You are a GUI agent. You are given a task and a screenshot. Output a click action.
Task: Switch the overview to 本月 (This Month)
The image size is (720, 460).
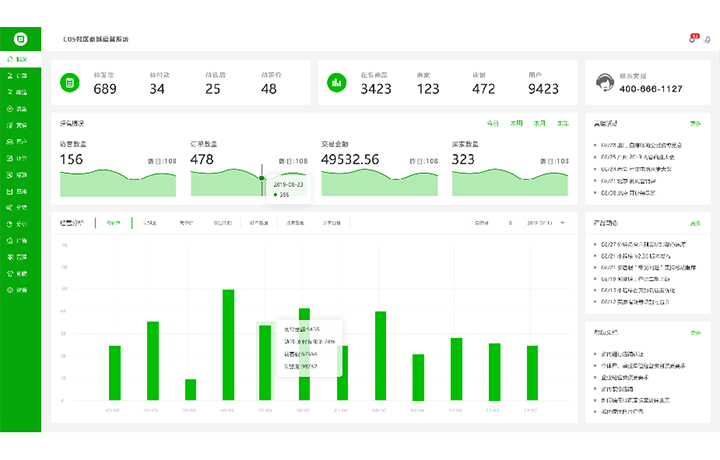[x=540, y=123]
